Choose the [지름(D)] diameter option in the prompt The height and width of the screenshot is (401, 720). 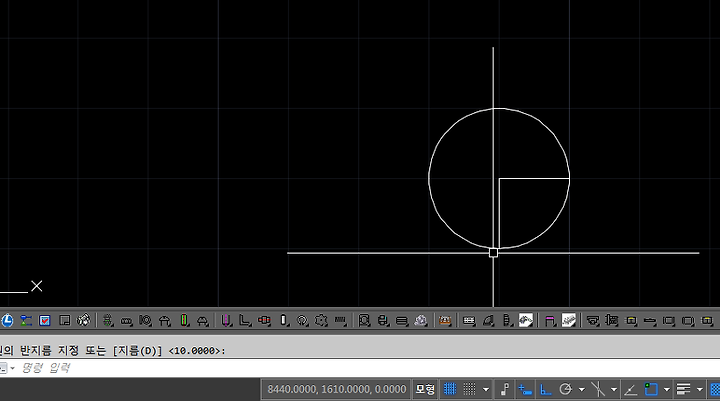click(x=137, y=350)
